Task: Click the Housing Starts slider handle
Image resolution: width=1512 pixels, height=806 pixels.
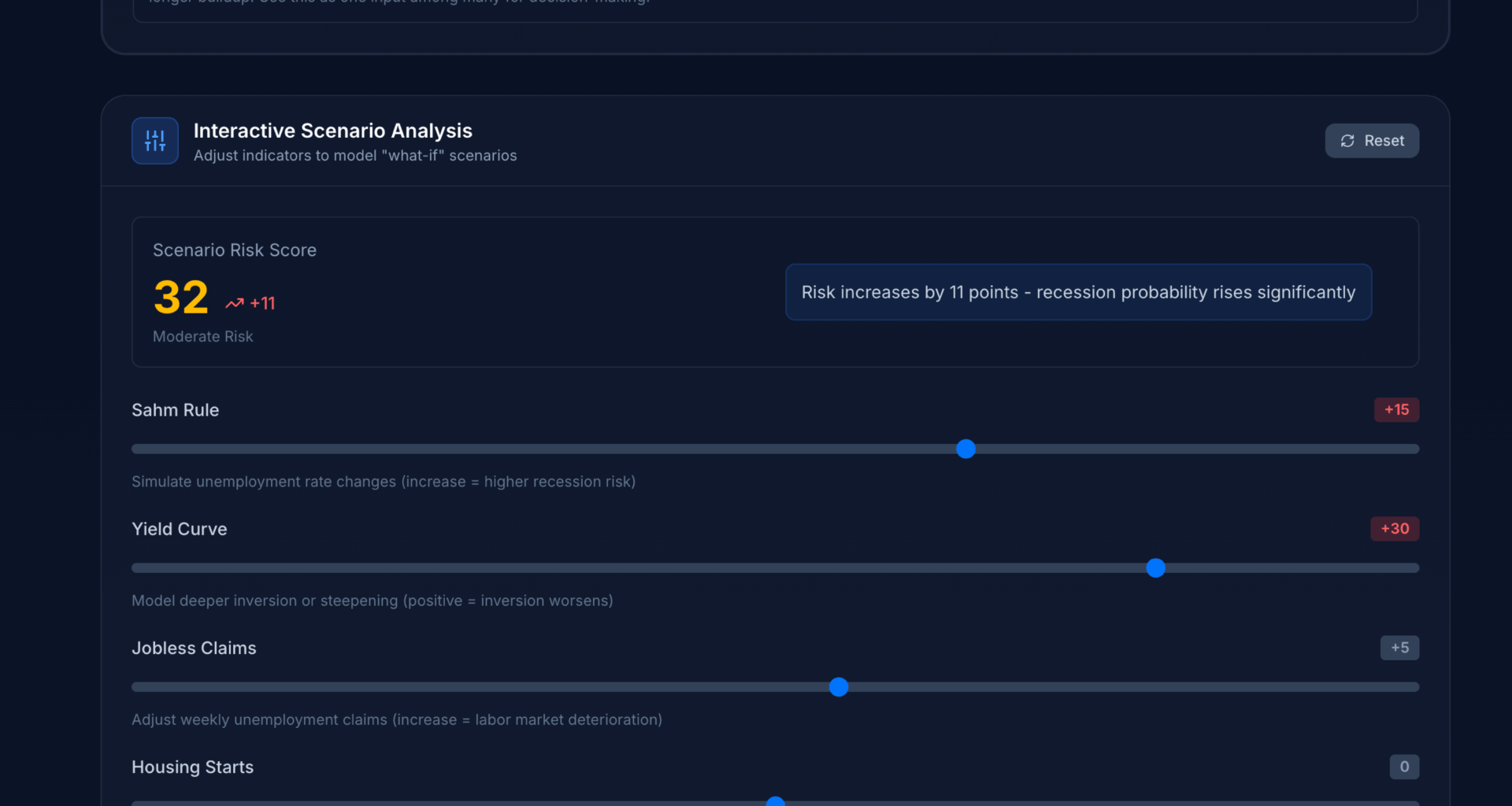Action: click(775, 801)
